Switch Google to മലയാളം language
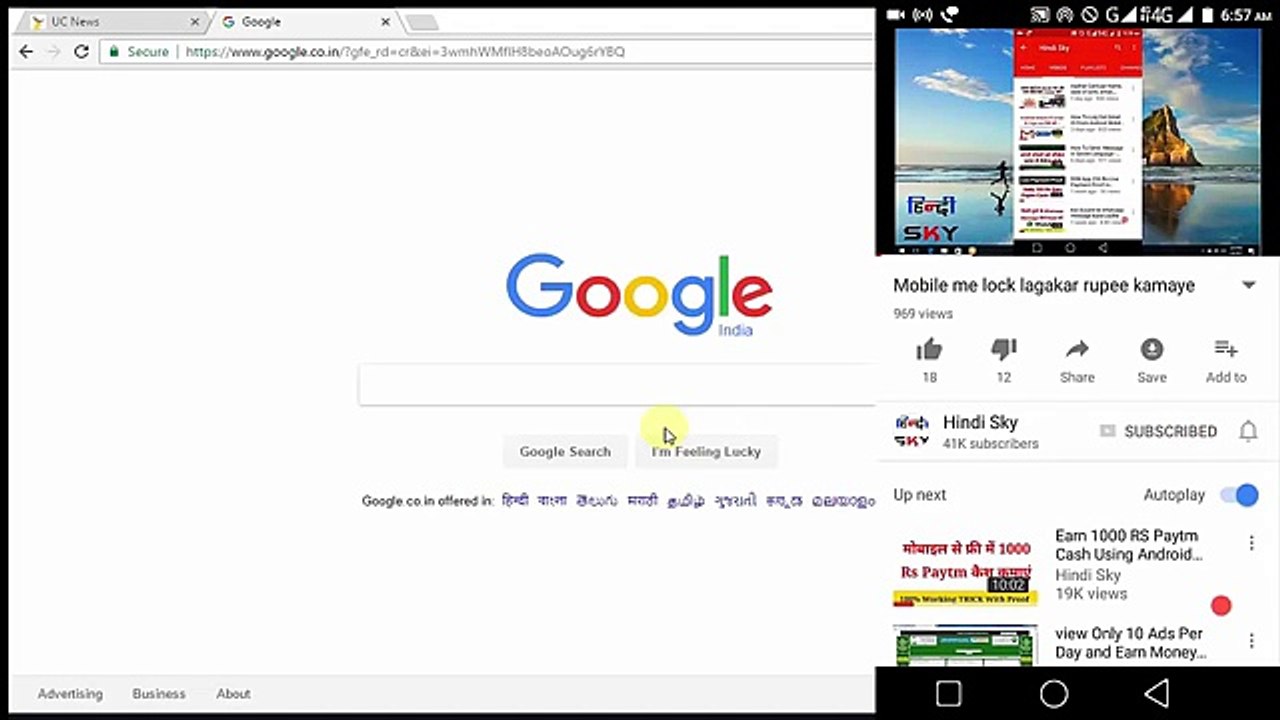The height and width of the screenshot is (720, 1280). (x=843, y=501)
